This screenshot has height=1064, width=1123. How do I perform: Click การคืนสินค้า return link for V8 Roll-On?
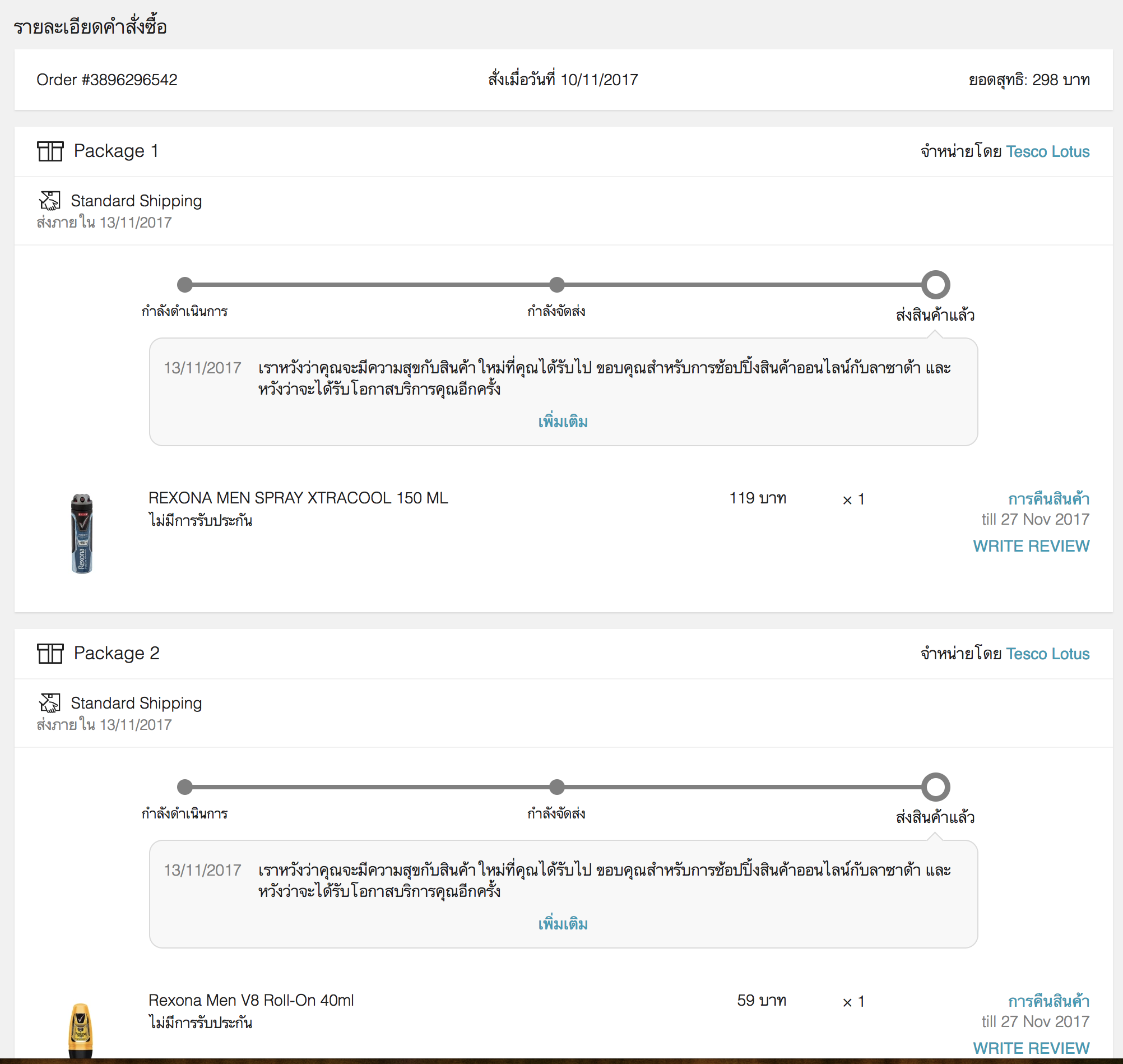[x=1048, y=1001]
